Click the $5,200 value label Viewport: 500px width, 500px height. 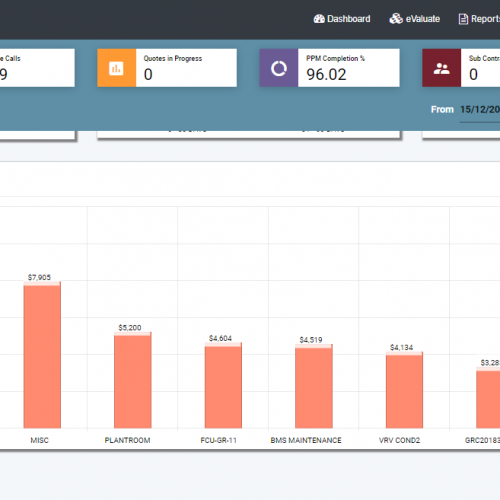point(130,328)
